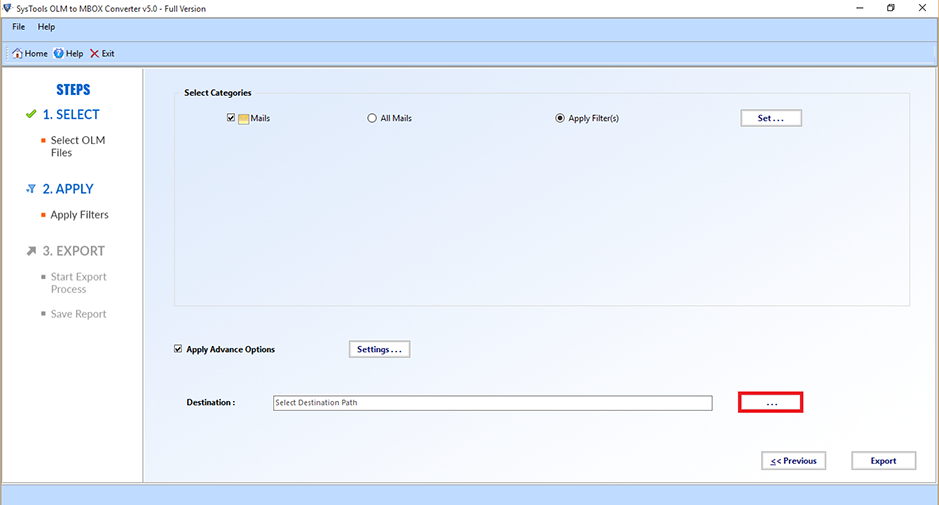Screen dimensions: 939x505
Task: Choose the Apply Filter(s) radio option
Action: point(560,118)
